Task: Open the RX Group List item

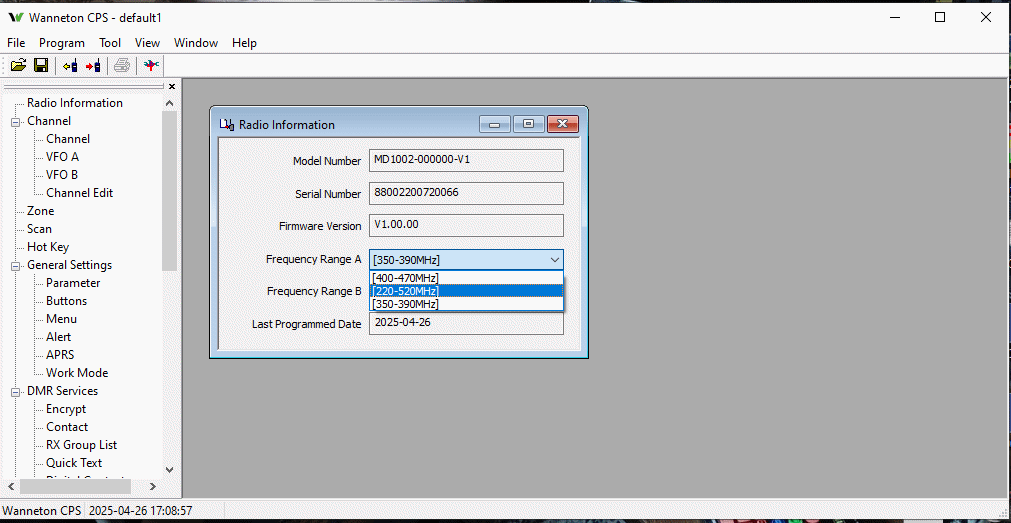Action: 81,446
